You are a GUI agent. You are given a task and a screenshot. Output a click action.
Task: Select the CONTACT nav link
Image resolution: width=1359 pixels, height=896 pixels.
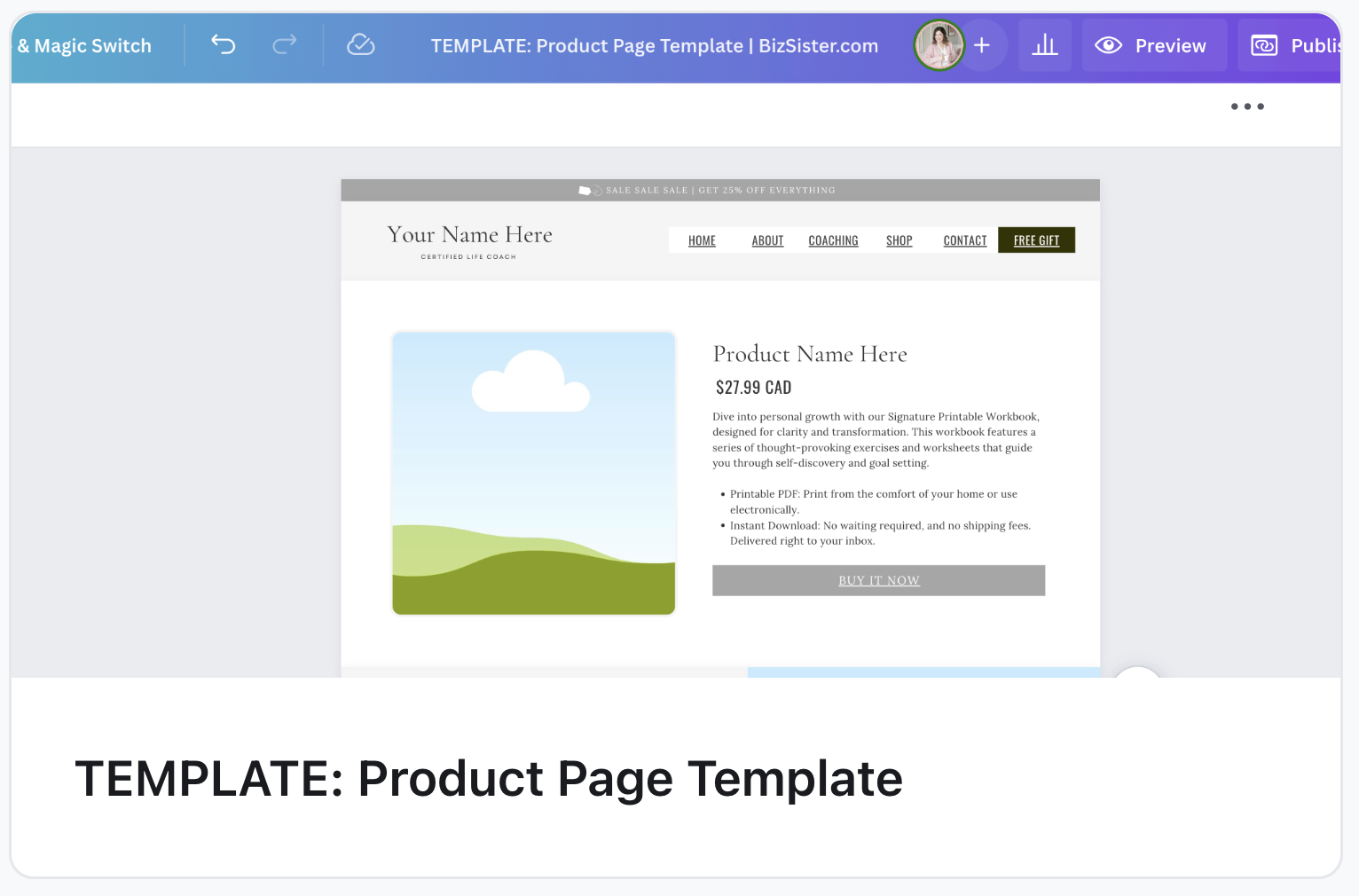[x=964, y=240]
